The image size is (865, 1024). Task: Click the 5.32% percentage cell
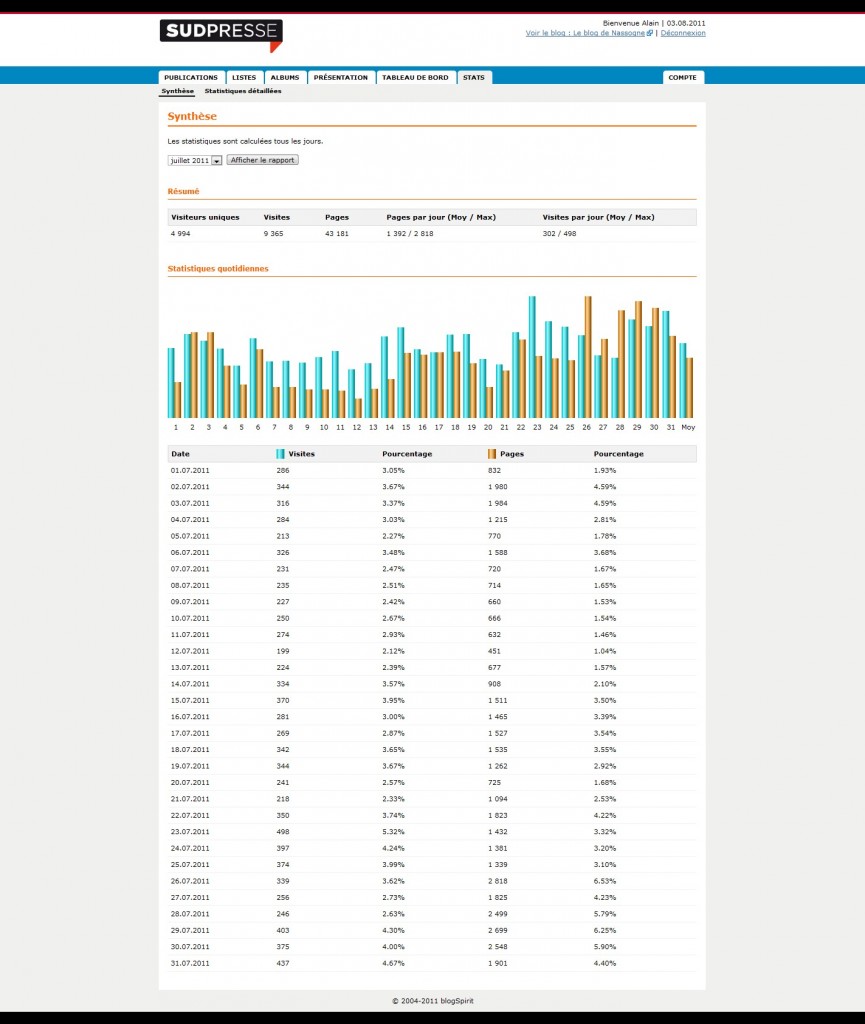tap(393, 832)
